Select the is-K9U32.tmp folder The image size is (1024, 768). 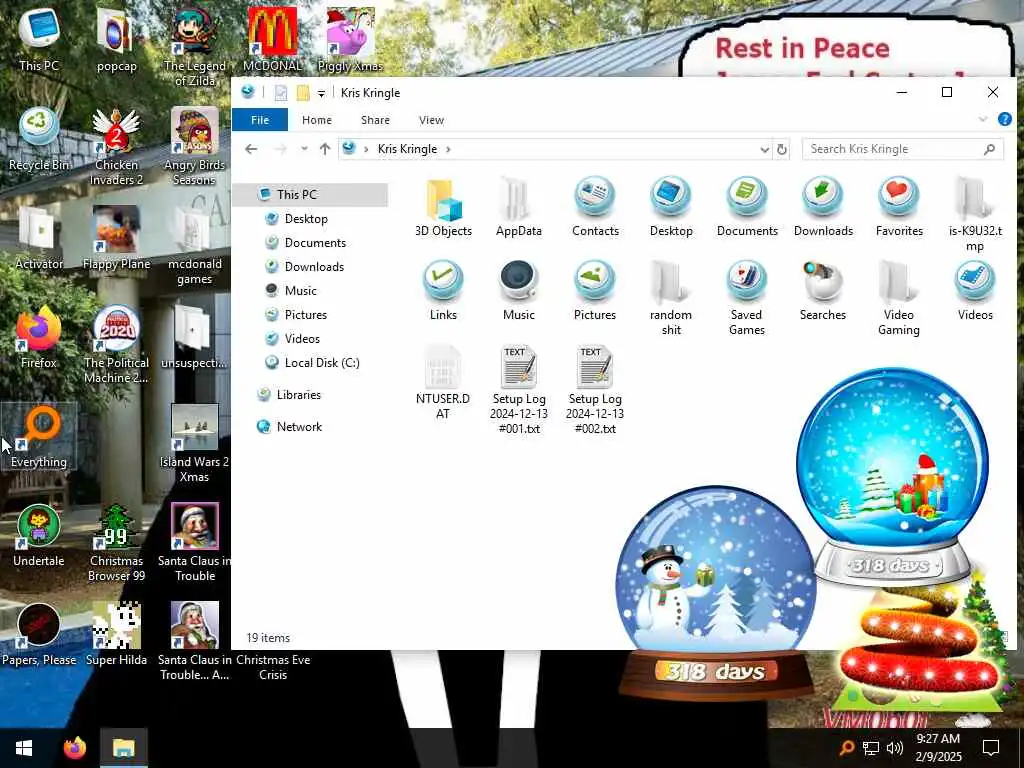pos(975,216)
